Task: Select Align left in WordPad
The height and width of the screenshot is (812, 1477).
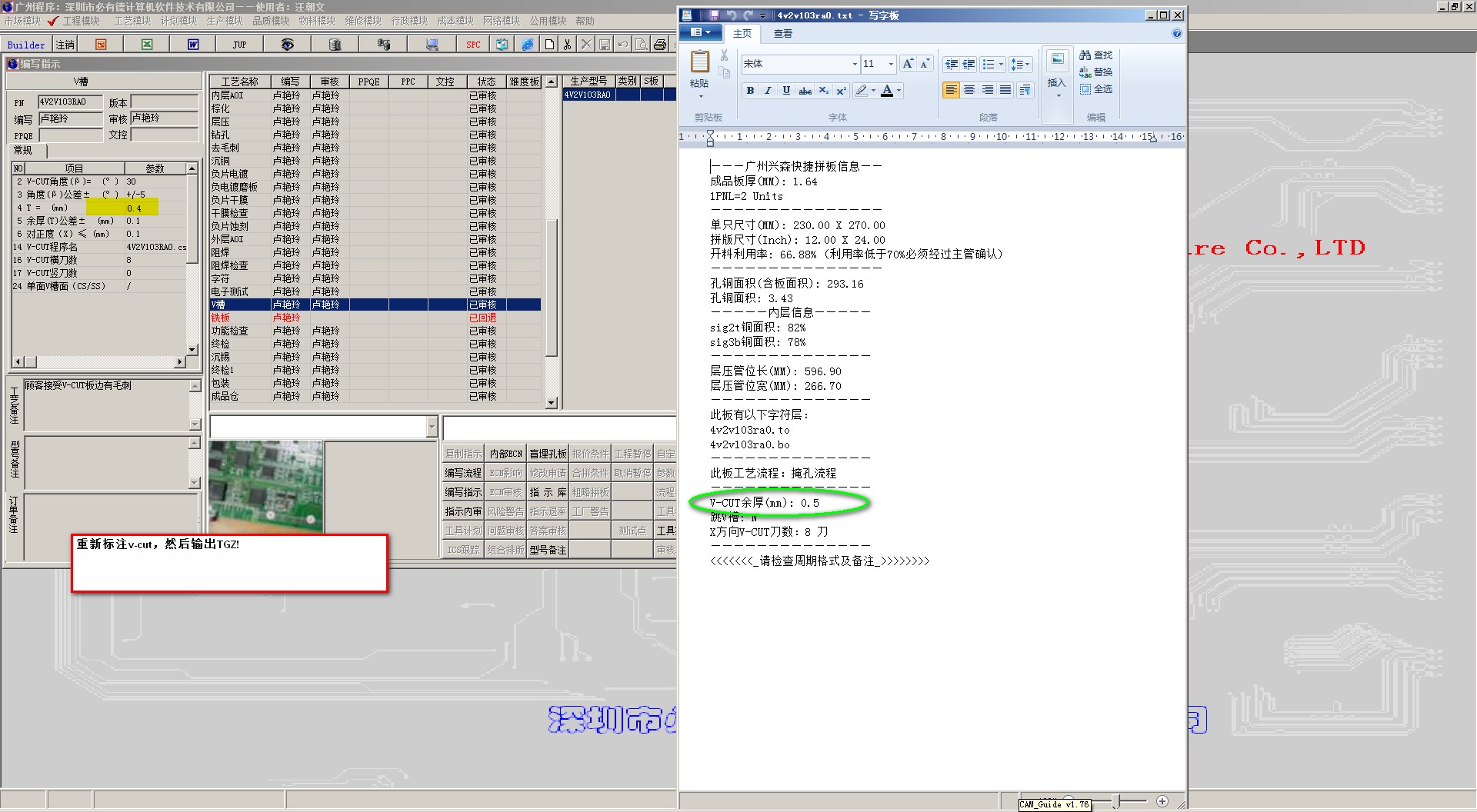Action: (952, 90)
